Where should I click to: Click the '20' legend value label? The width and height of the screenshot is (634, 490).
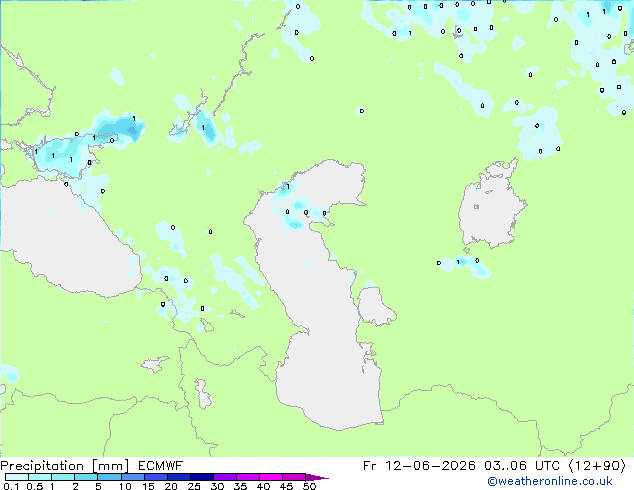click(x=171, y=486)
